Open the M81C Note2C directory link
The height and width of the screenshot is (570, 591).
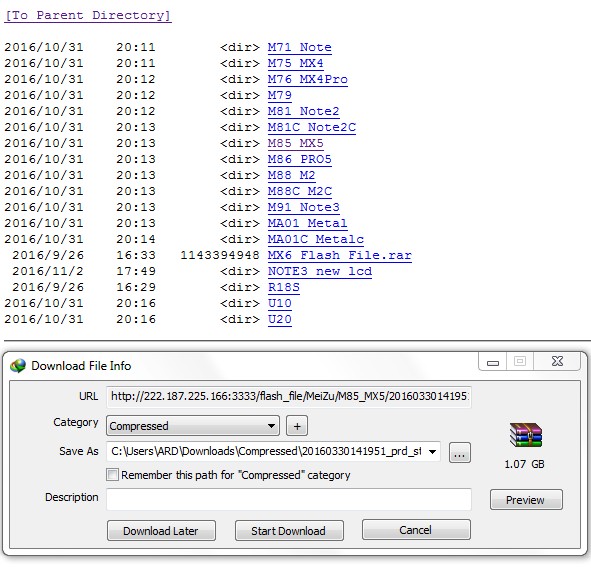click(x=312, y=127)
